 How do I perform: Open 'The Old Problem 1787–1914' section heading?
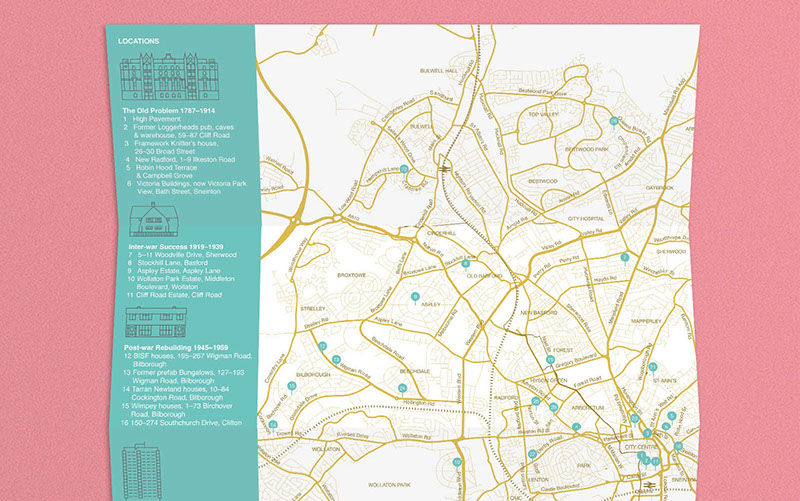[x=169, y=110]
